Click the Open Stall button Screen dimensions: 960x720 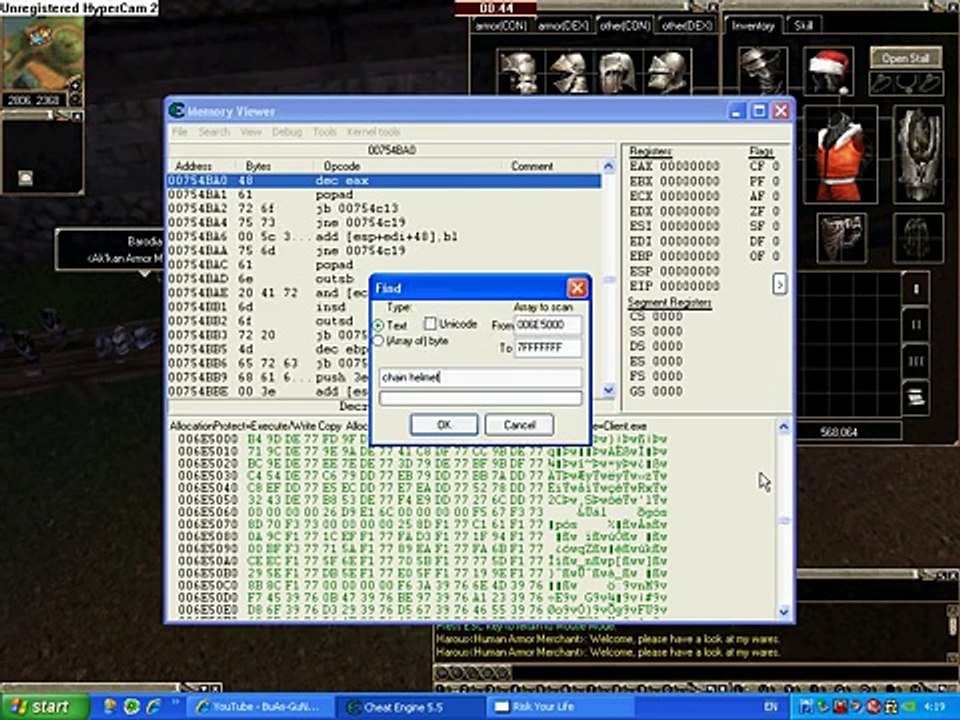click(x=906, y=58)
